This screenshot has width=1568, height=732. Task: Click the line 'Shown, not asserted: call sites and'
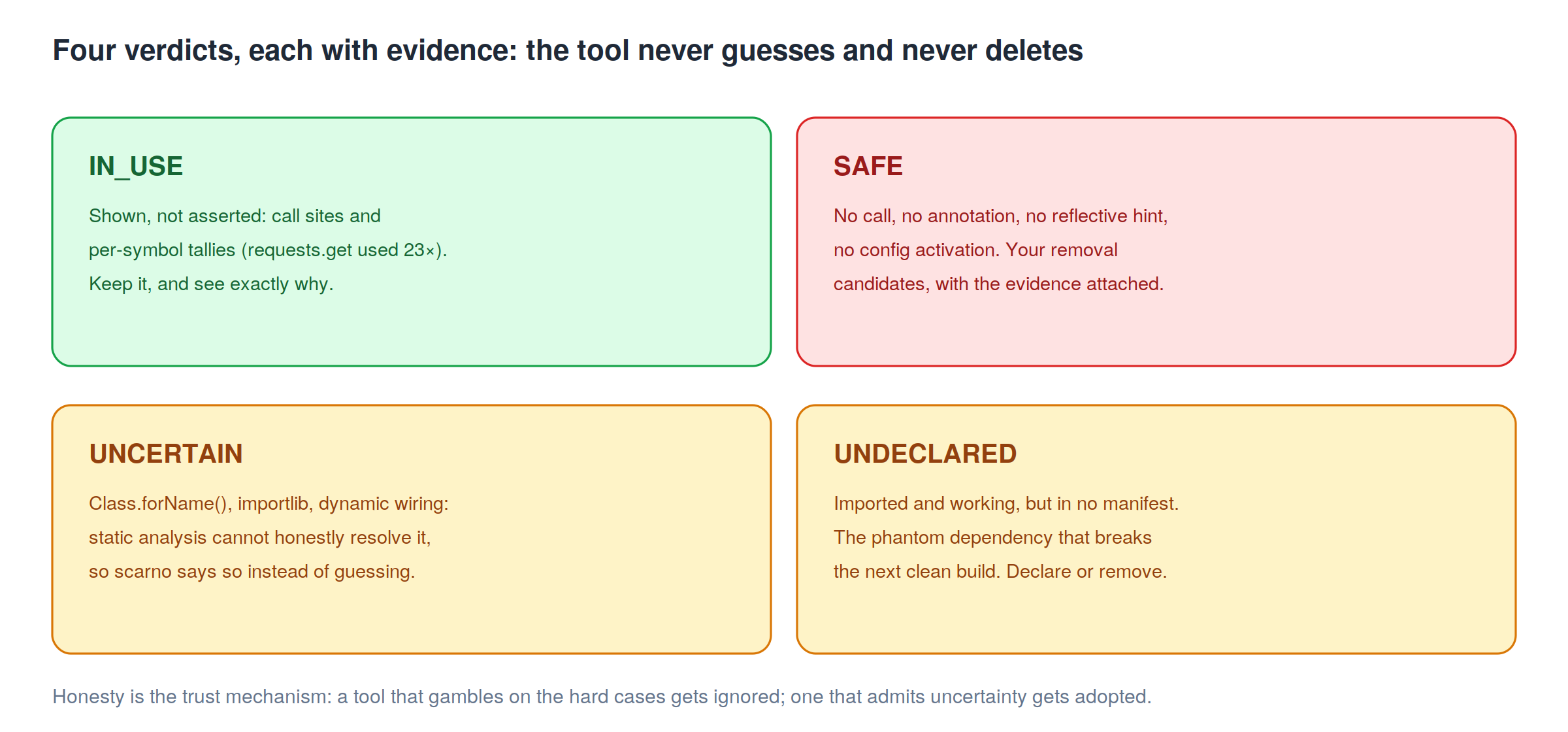235,216
